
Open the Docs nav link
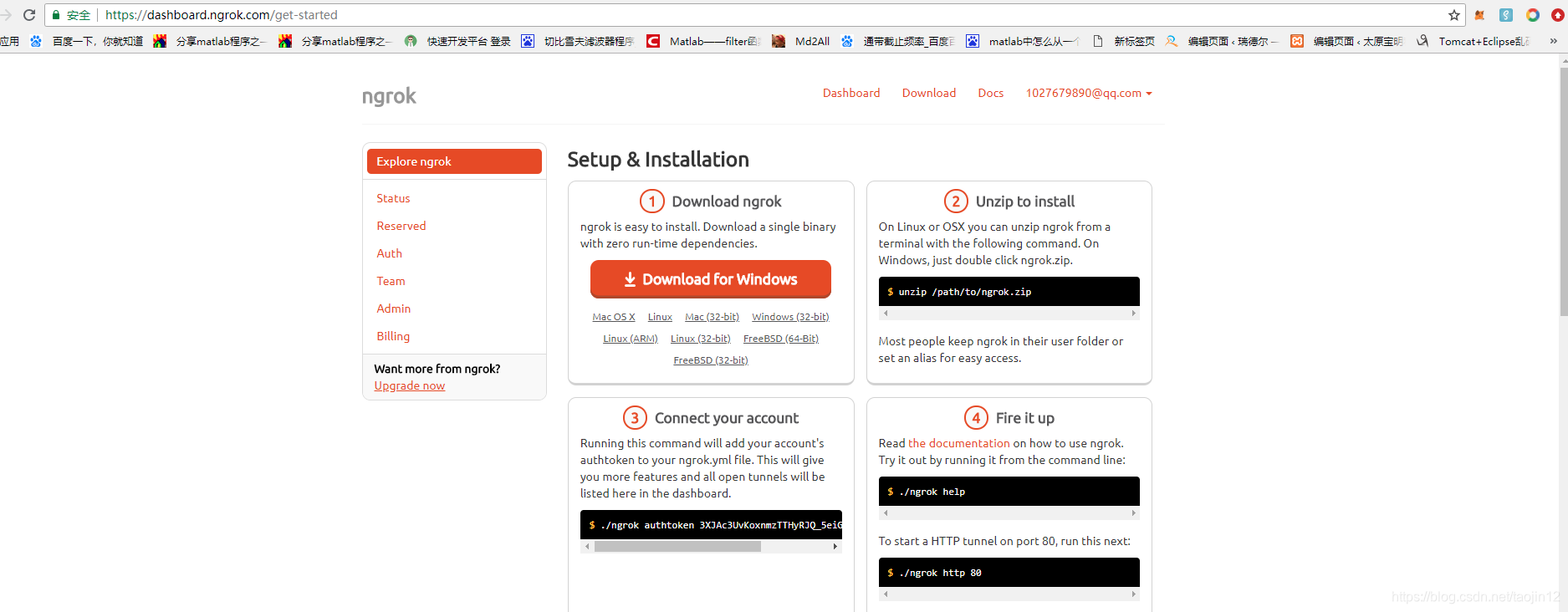[991, 93]
